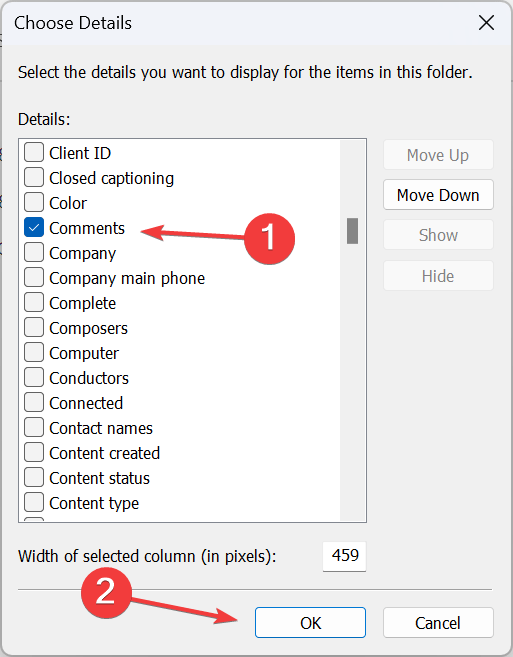The image size is (513, 657).
Task: Enable Company main phone detail
Action: point(34,277)
